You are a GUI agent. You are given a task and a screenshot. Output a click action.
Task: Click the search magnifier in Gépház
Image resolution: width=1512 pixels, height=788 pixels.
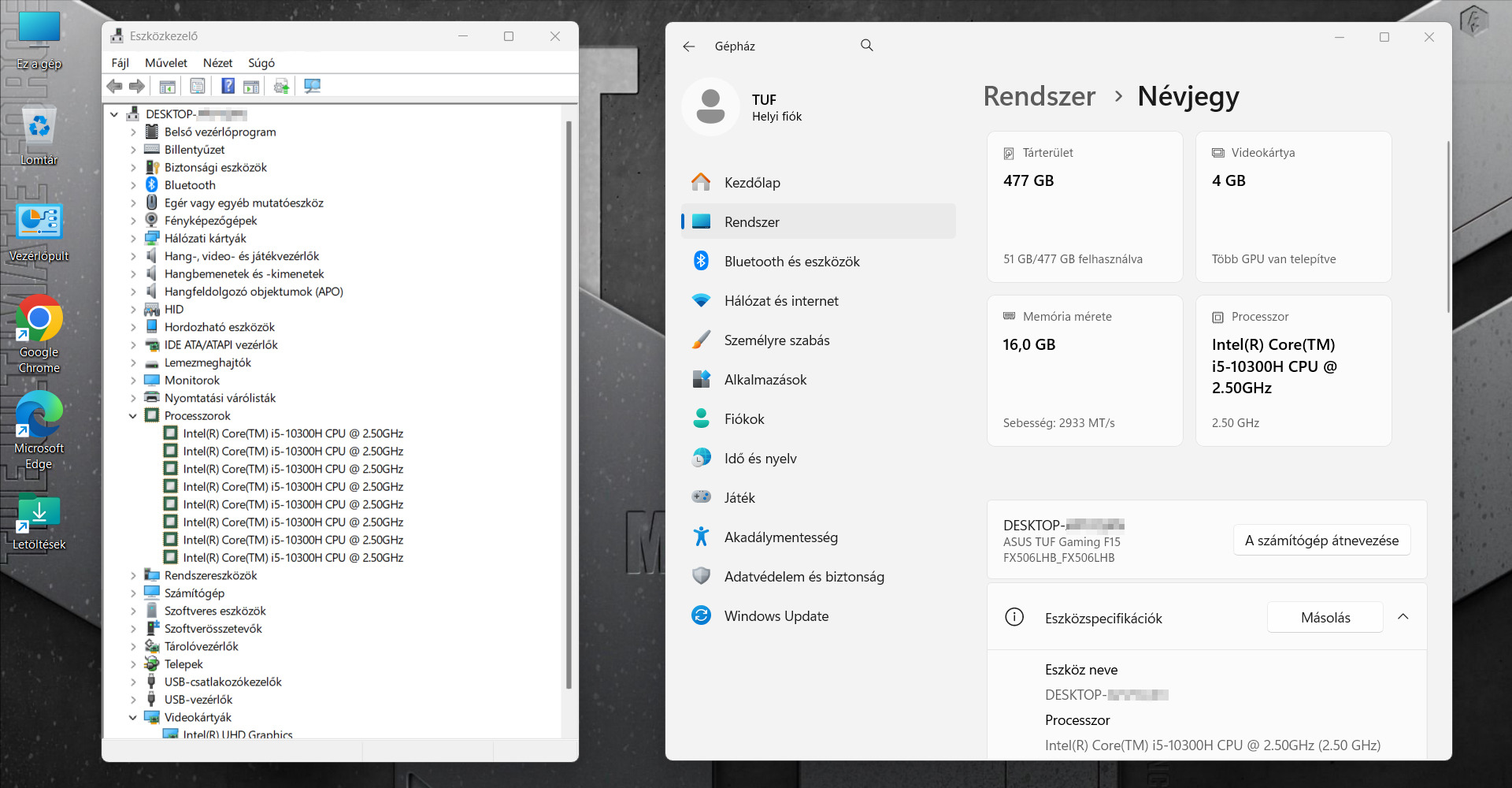click(867, 46)
